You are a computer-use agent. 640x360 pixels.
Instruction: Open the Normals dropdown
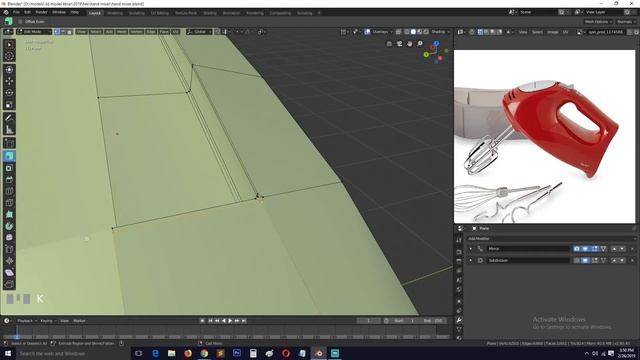pos(627,22)
